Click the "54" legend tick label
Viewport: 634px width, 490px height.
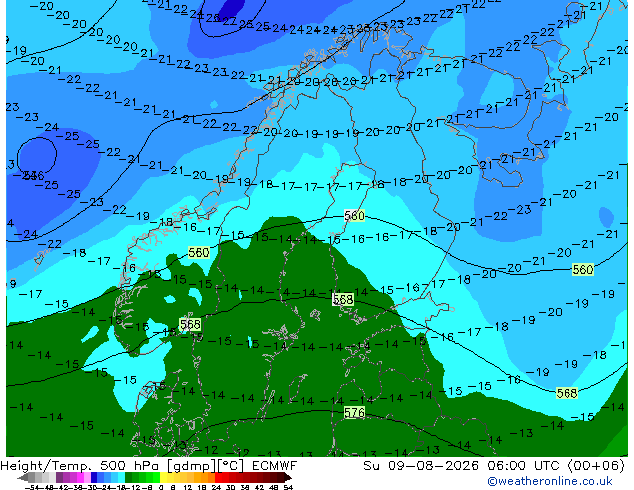pyautogui.click(x=288, y=487)
